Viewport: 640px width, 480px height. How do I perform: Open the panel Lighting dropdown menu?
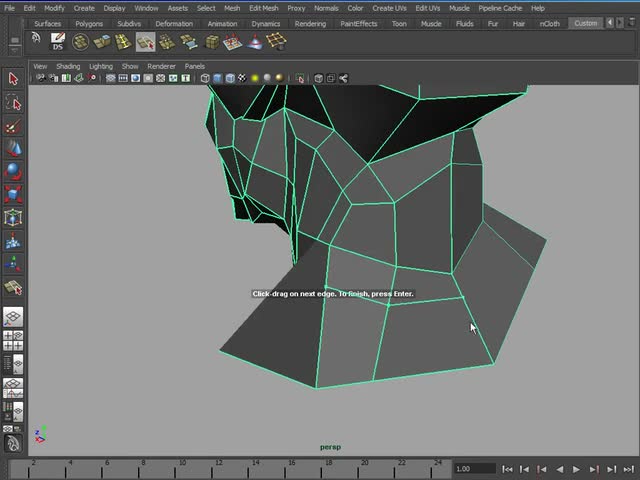click(101, 66)
